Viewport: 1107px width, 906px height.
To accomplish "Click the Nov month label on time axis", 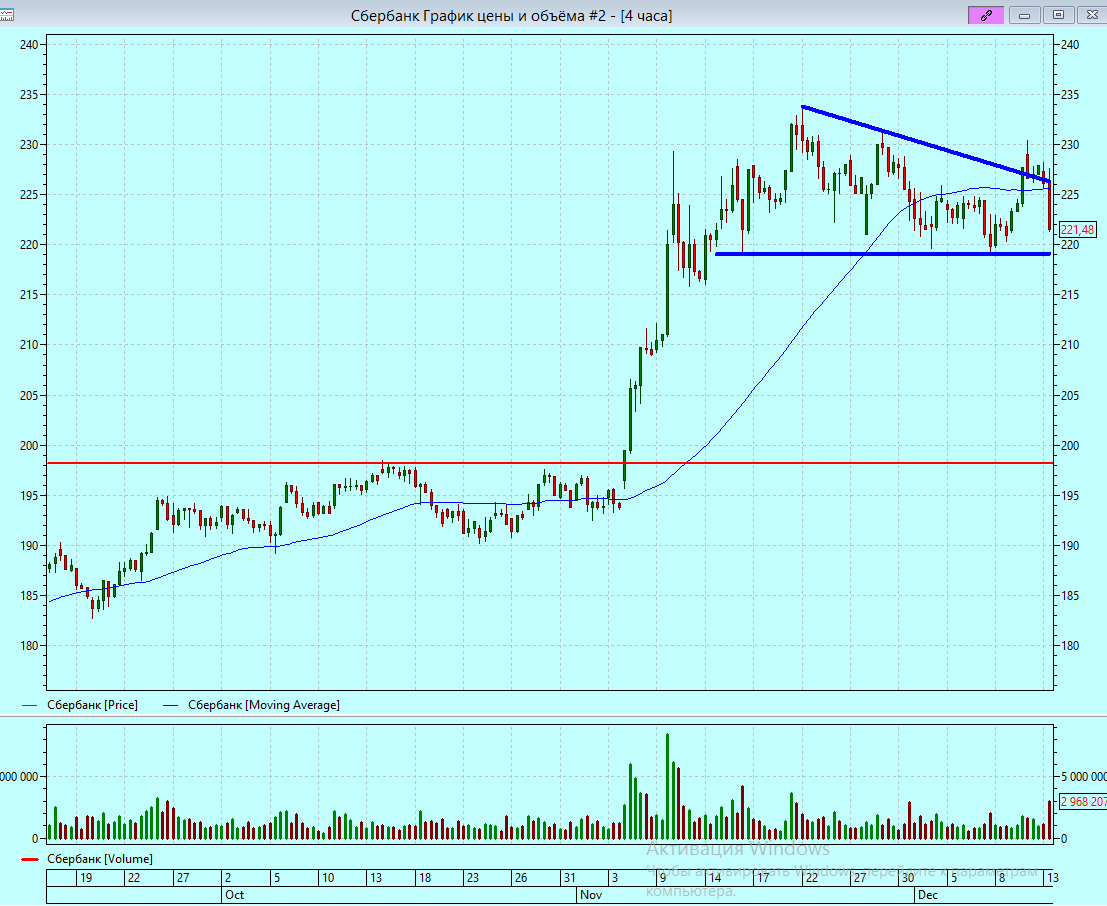I will [591, 895].
